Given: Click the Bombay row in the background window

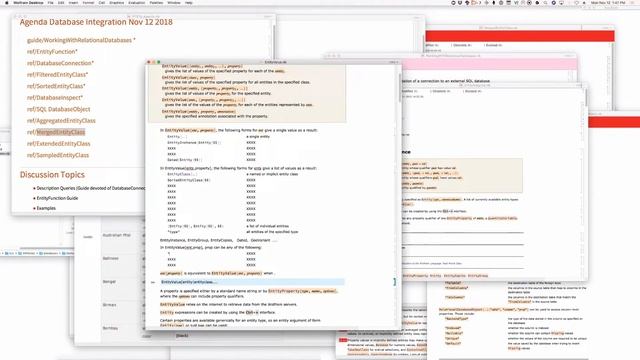Looking at the screenshot, I should click(x=110, y=328).
